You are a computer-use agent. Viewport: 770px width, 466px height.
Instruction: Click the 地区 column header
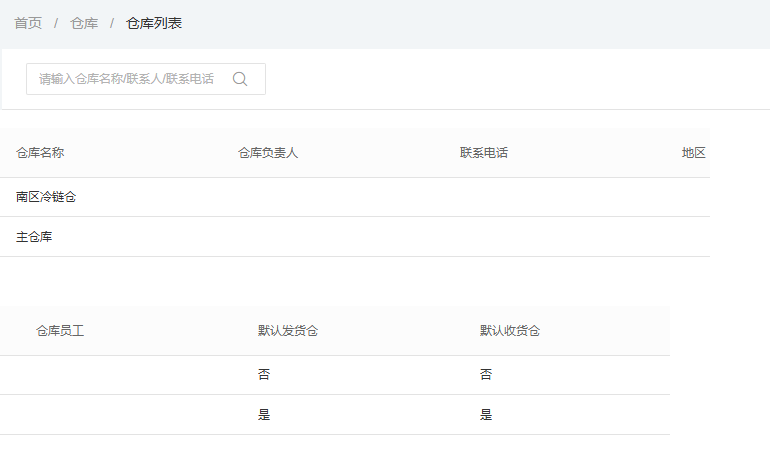(x=693, y=153)
